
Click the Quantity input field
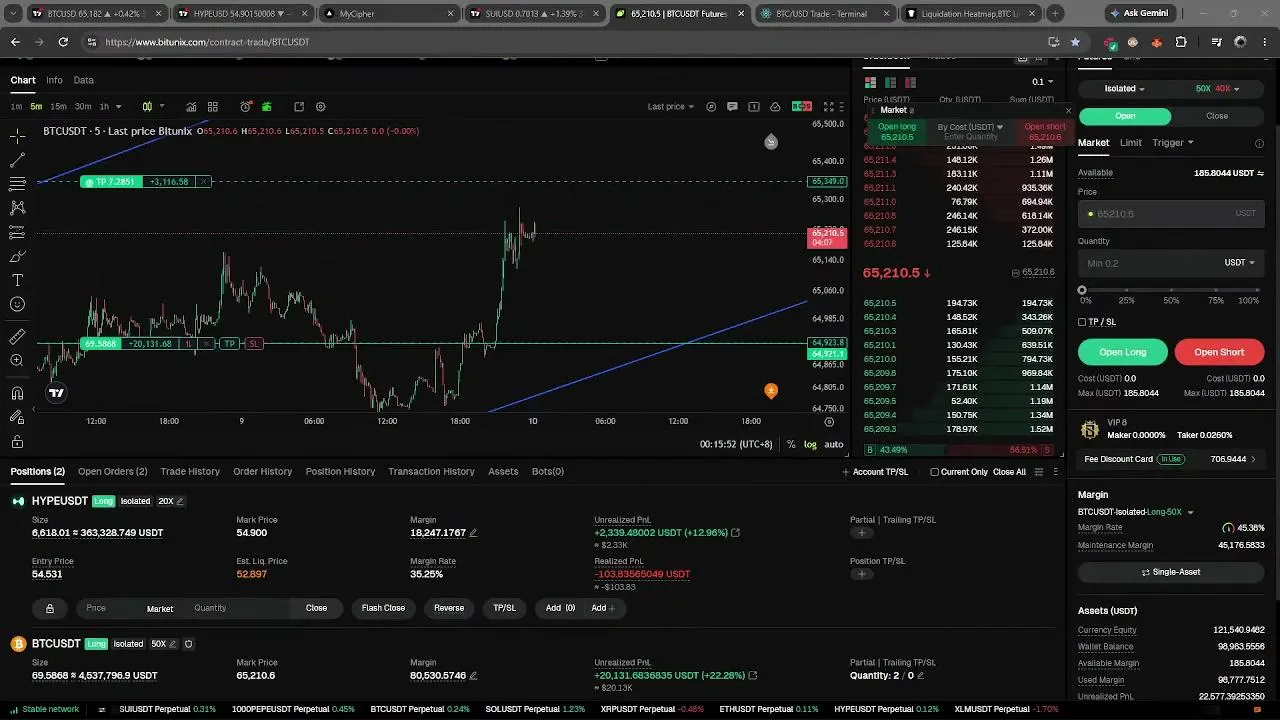pos(1171,263)
